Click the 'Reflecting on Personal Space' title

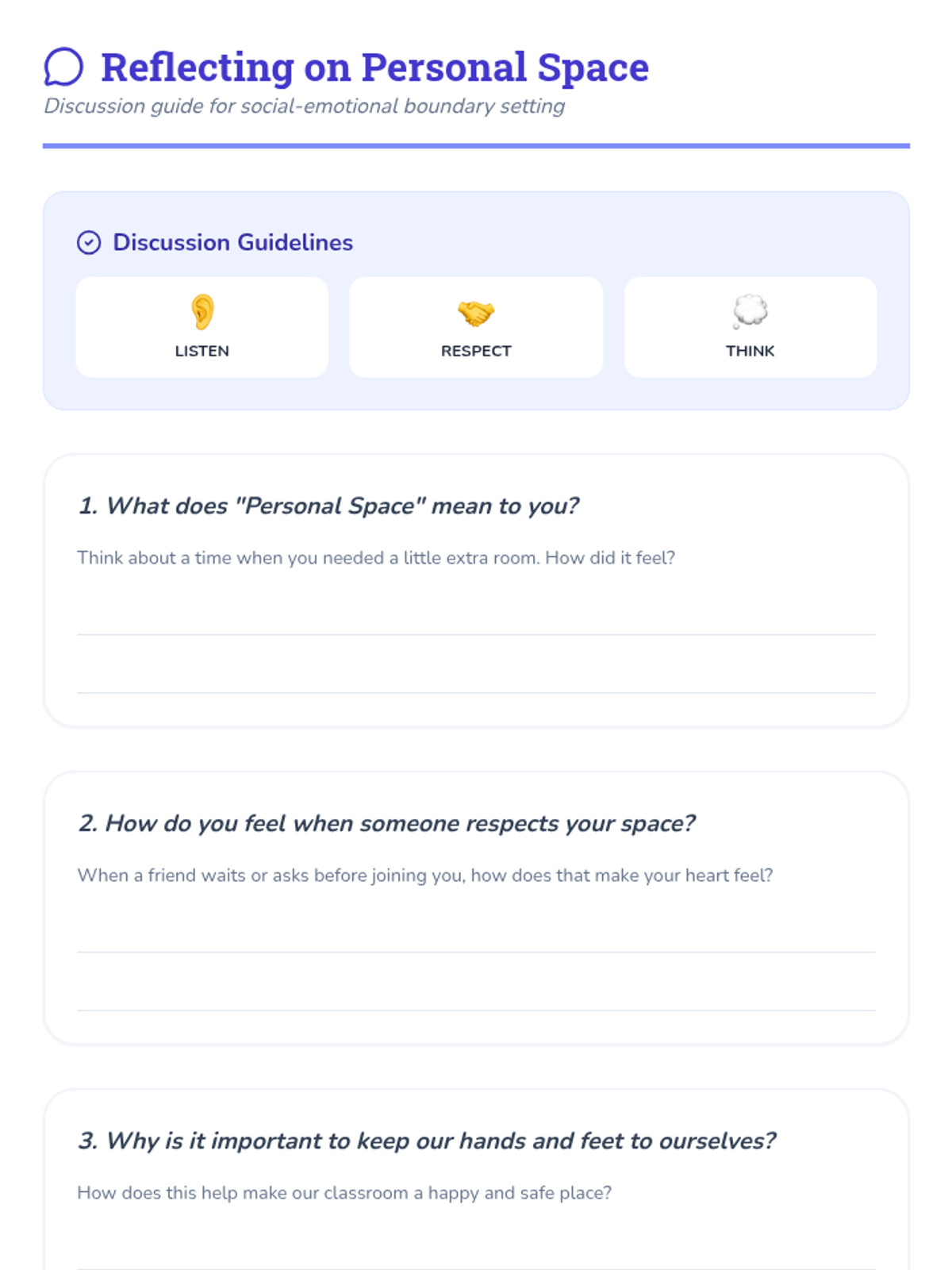[374, 67]
